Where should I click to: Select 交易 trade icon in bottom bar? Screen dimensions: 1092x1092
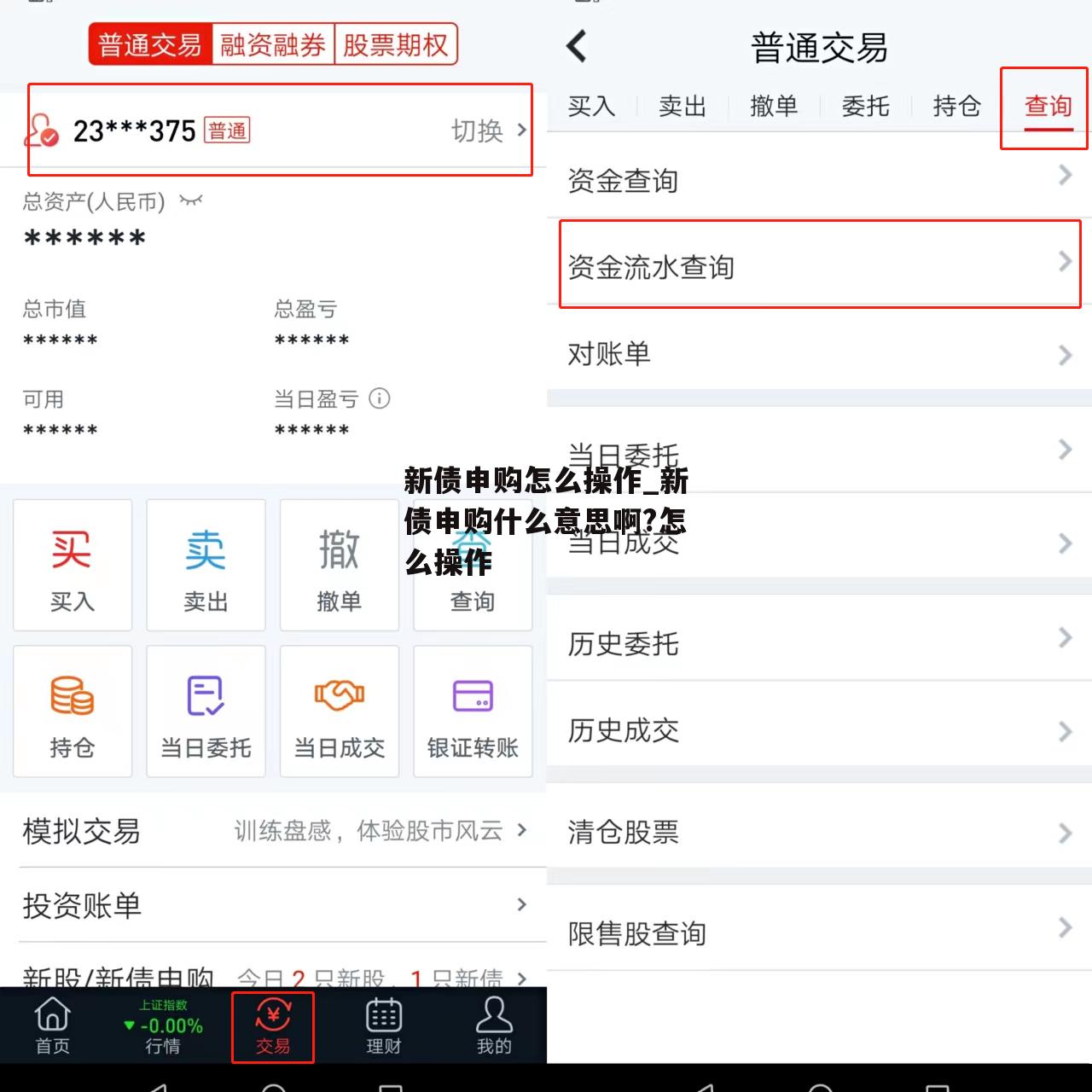click(x=273, y=1026)
